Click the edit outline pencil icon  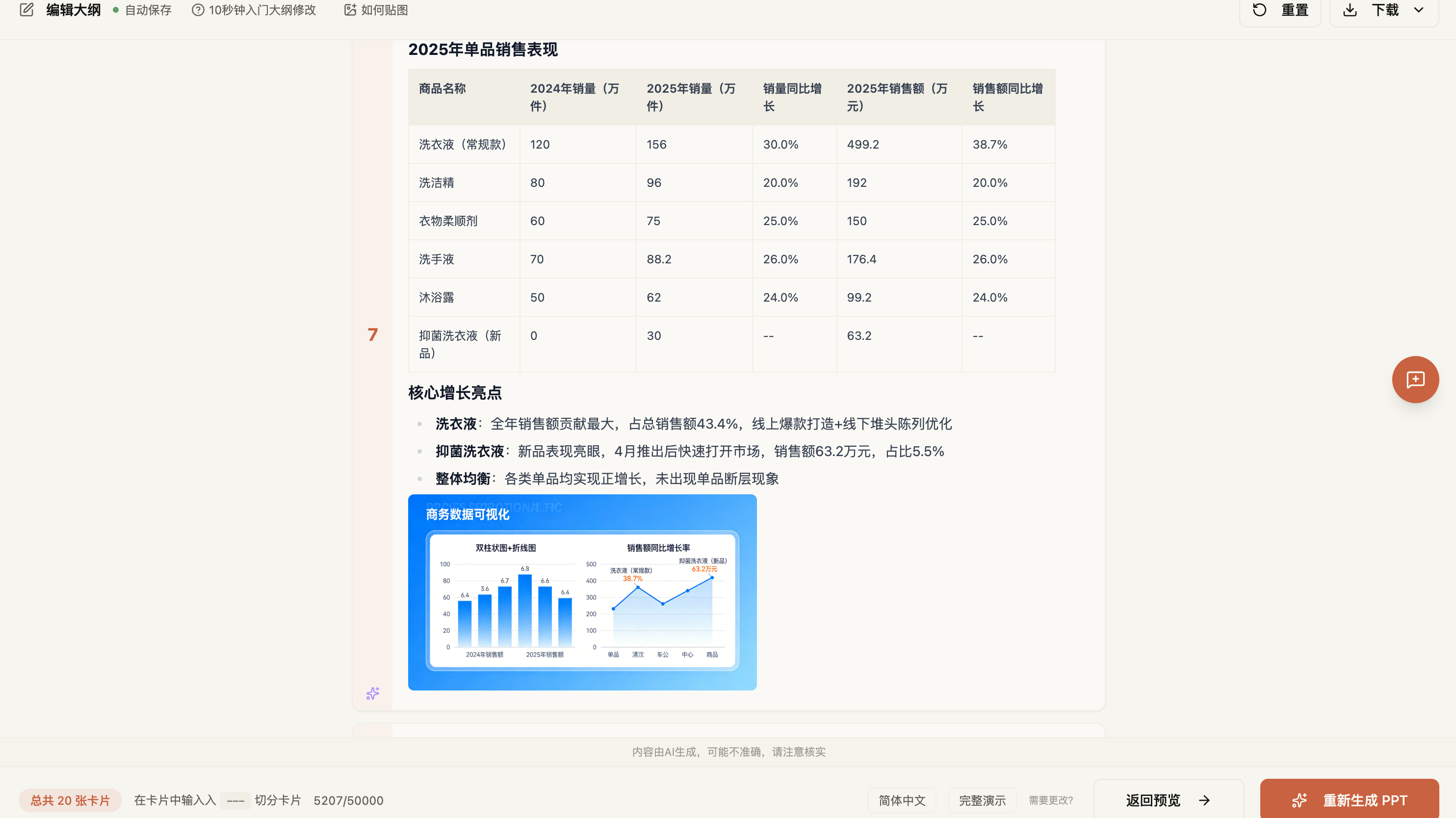26,10
